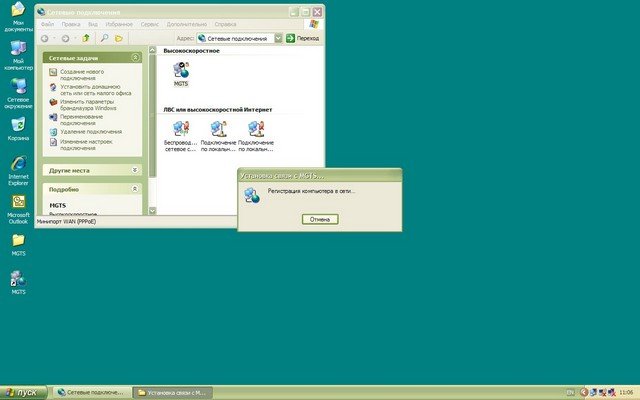The width and height of the screenshot is (640, 400).
Task: Collapse the Подробно panel
Action: point(135,189)
